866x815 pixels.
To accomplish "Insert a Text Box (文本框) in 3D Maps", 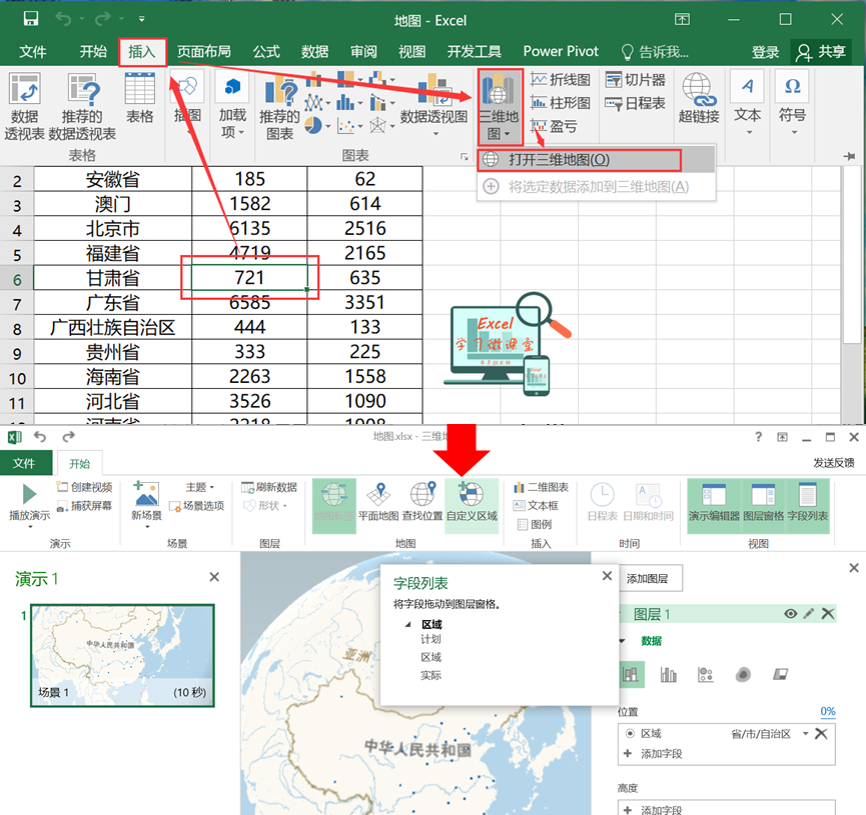I will (x=535, y=506).
